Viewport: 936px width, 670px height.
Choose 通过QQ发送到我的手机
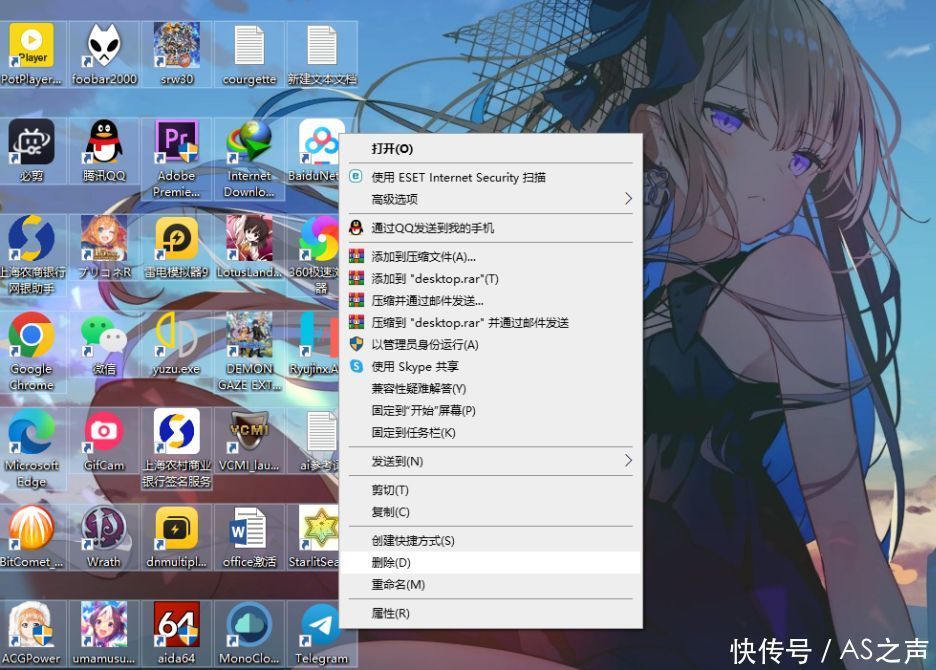coord(491,228)
